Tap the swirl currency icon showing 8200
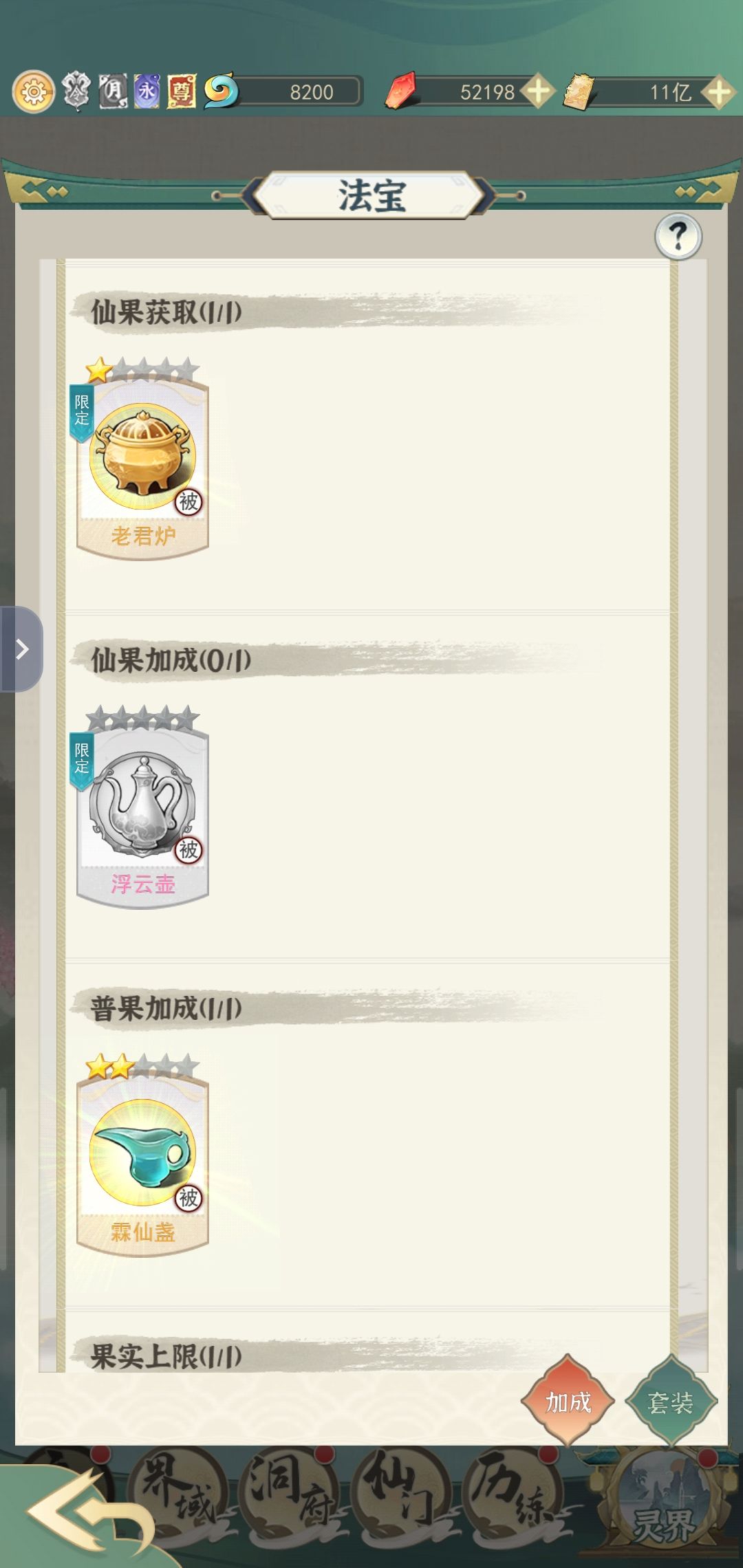Screen dimensions: 743x1568 click(221, 91)
